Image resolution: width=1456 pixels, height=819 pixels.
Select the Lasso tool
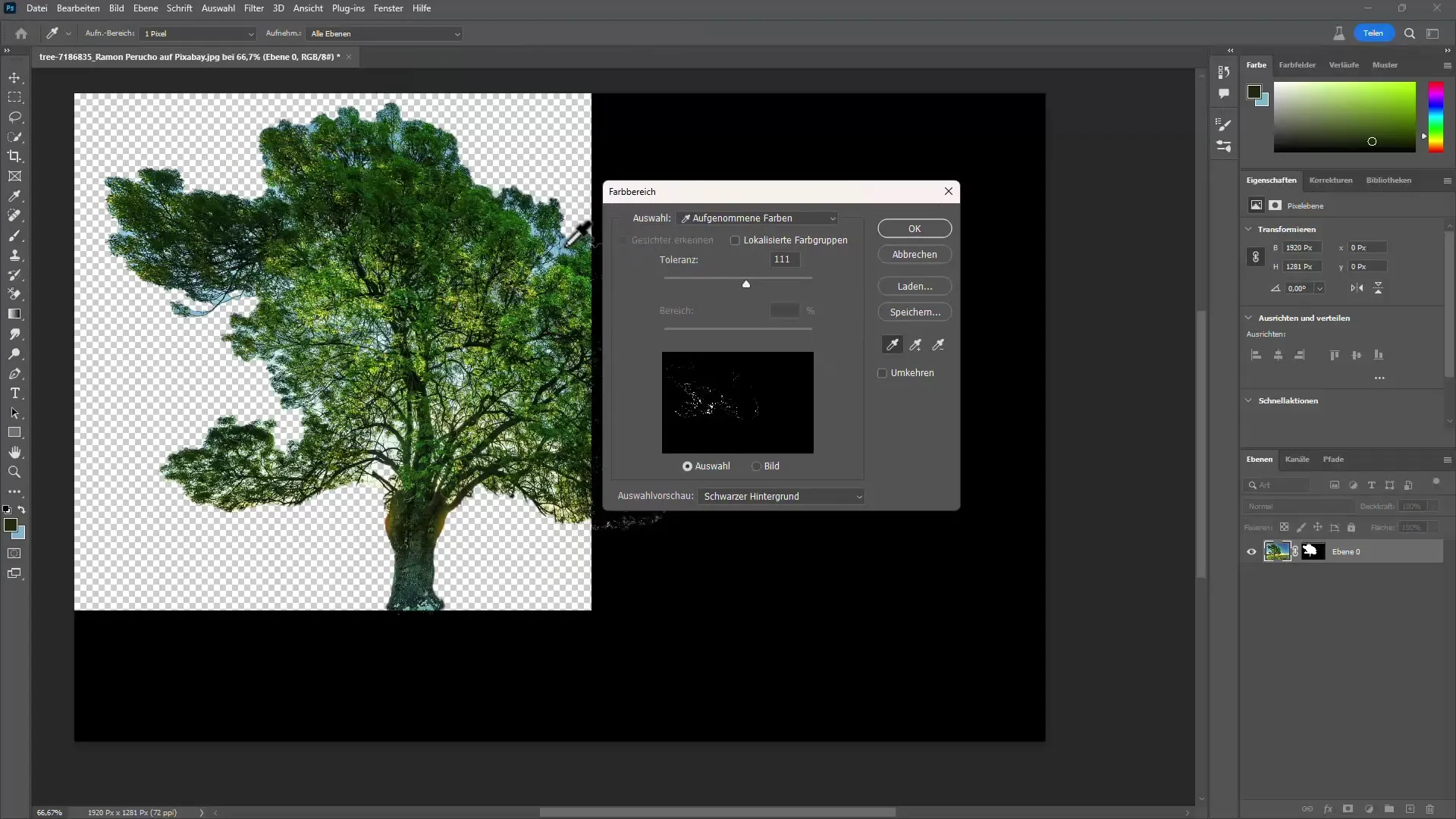(x=14, y=118)
